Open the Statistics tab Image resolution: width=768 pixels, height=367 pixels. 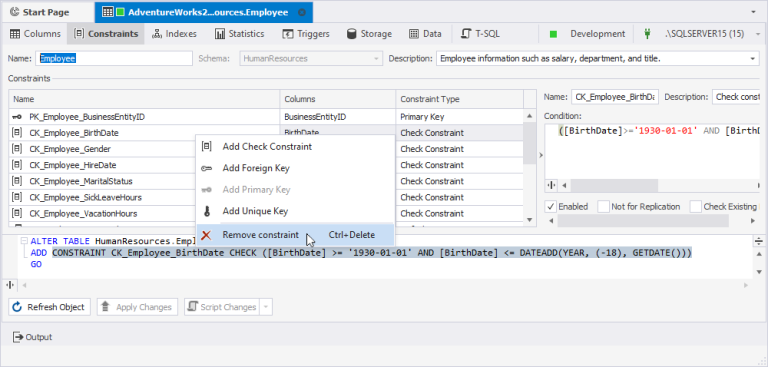pos(240,34)
